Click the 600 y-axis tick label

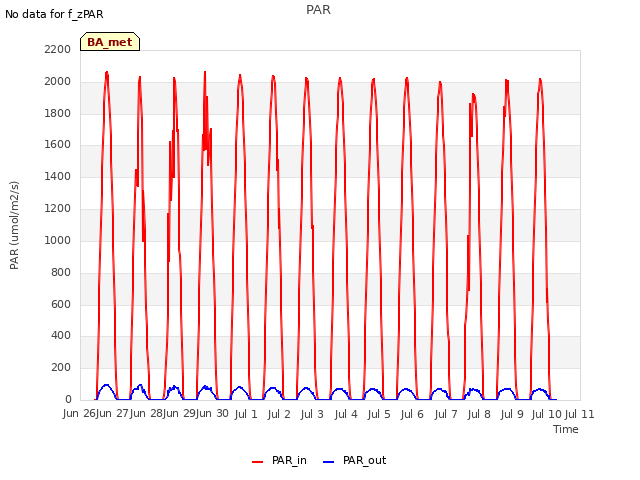[x=61, y=304]
